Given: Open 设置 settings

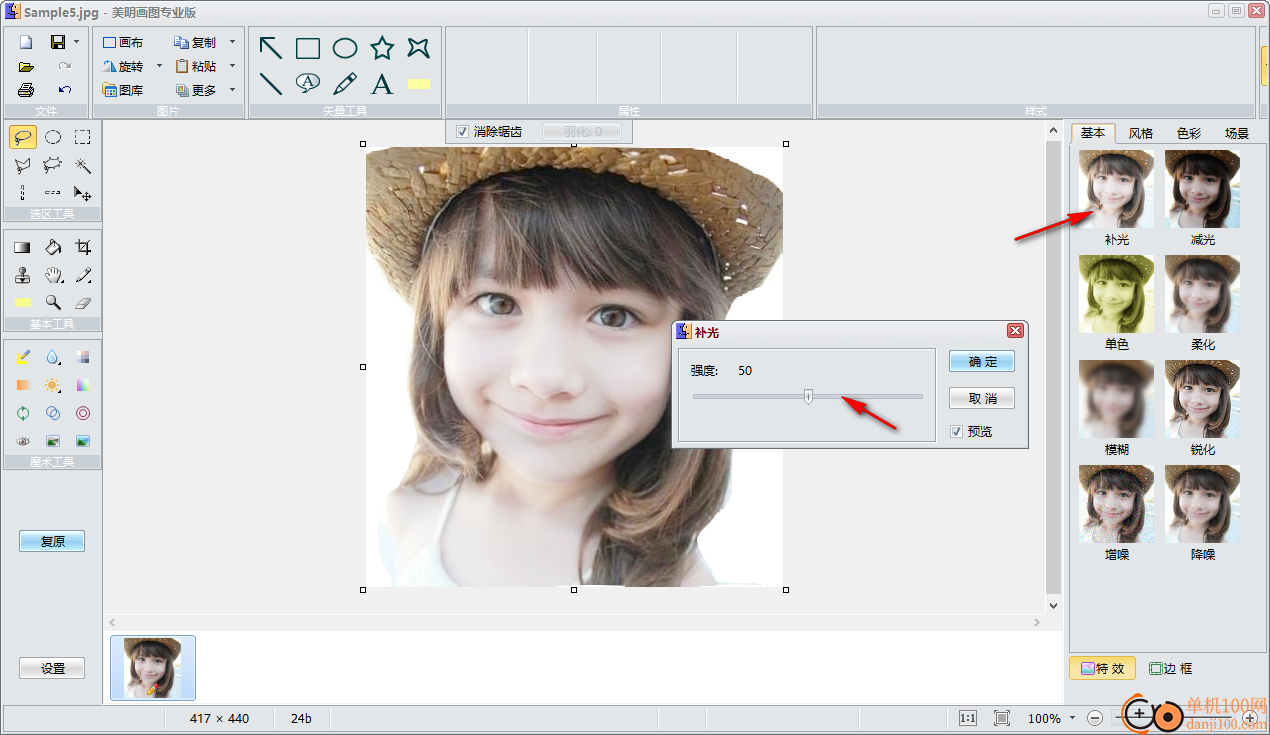Looking at the screenshot, I should click(x=52, y=669).
